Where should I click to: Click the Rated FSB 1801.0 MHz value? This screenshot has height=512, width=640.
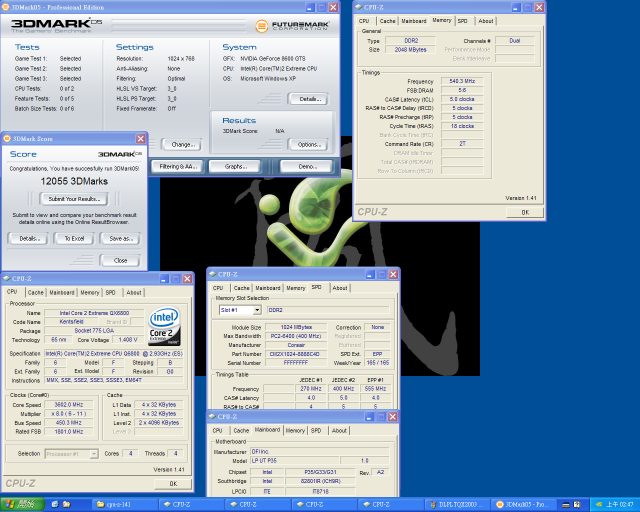(69, 432)
